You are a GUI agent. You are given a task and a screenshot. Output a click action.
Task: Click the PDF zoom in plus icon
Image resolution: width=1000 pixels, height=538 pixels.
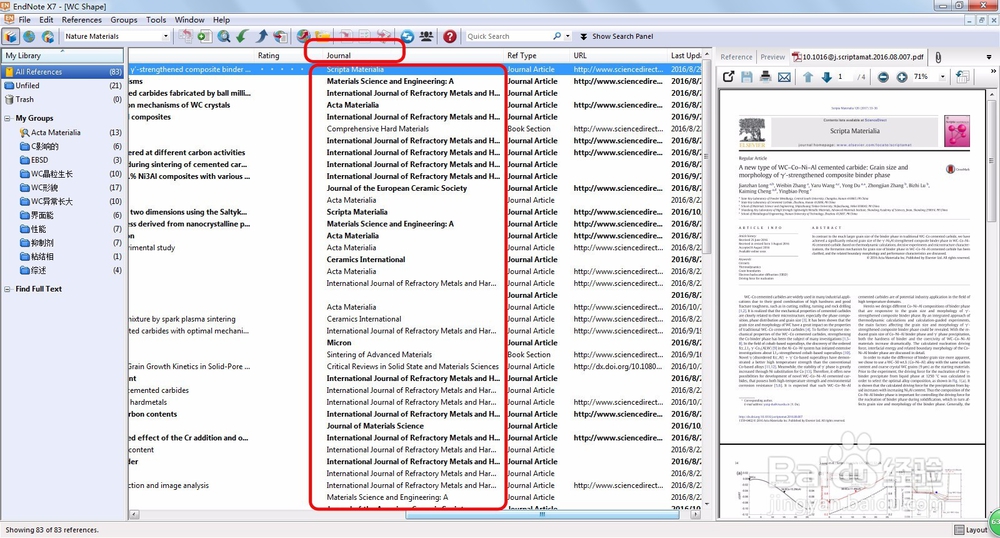tap(902, 77)
